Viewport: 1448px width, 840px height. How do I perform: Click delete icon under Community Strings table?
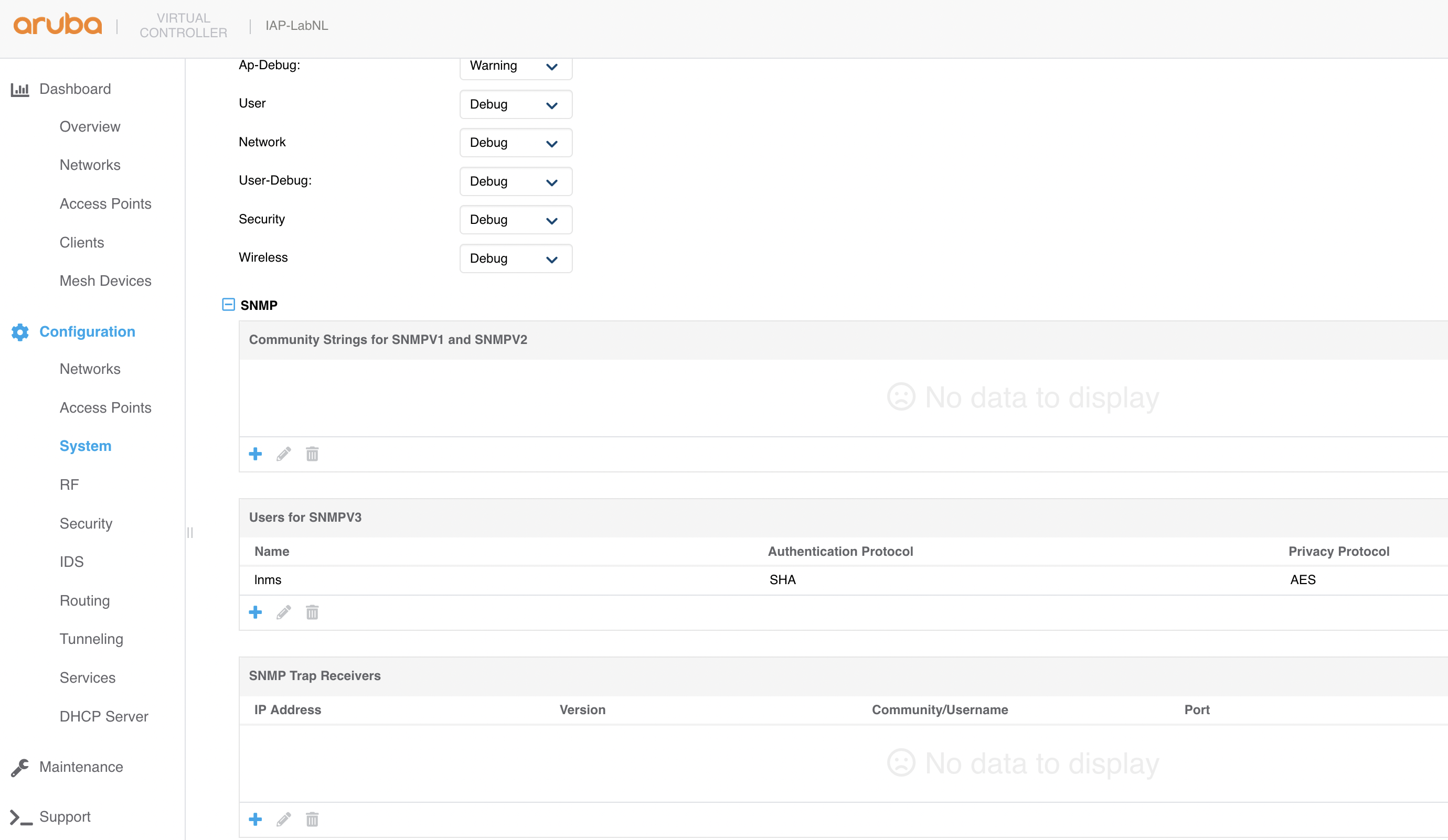coord(312,454)
